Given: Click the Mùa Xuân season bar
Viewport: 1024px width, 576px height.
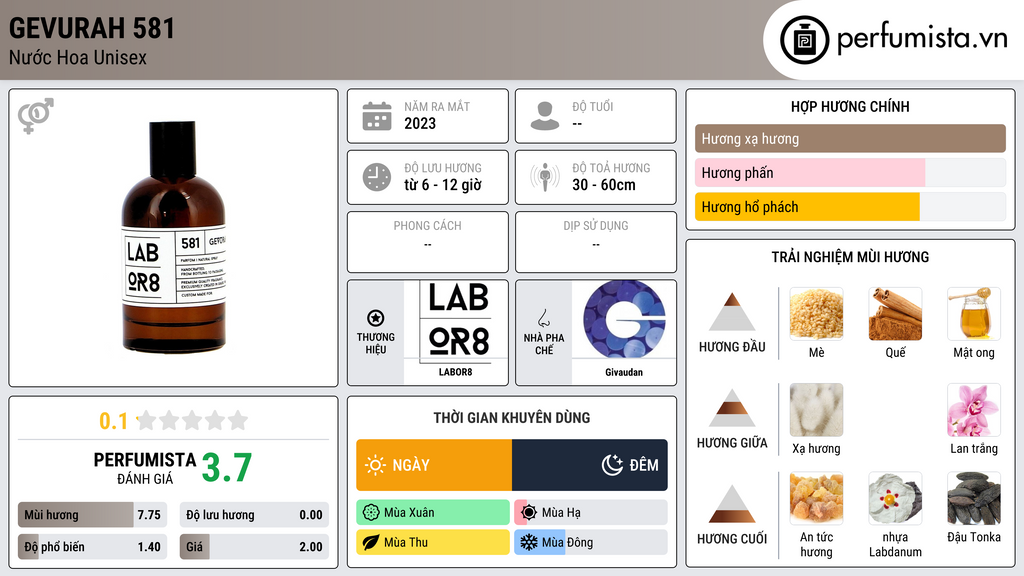Looking at the screenshot, I should (433, 513).
